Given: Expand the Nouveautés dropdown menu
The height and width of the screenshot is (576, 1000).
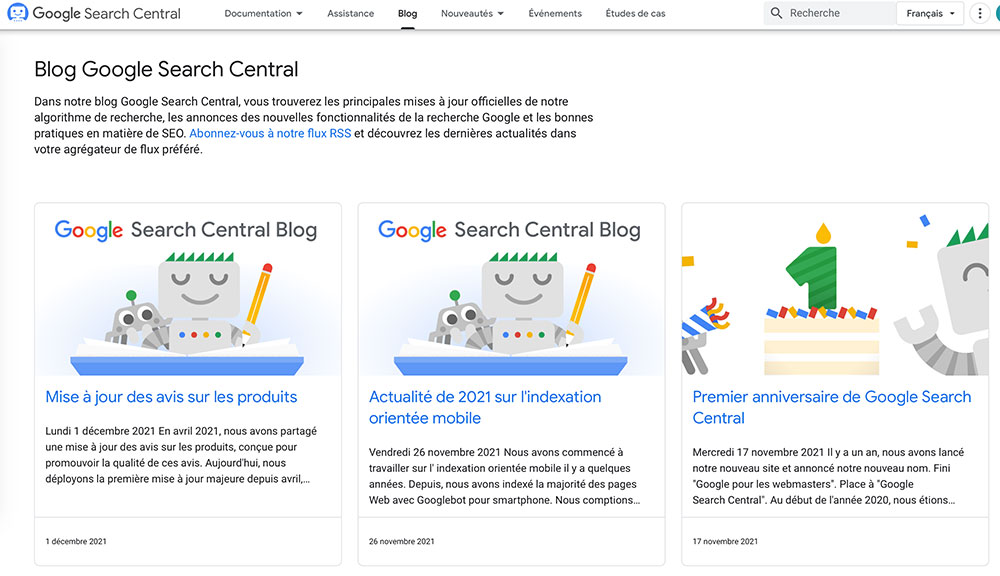Looking at the screenshot, I should point(472,13).
